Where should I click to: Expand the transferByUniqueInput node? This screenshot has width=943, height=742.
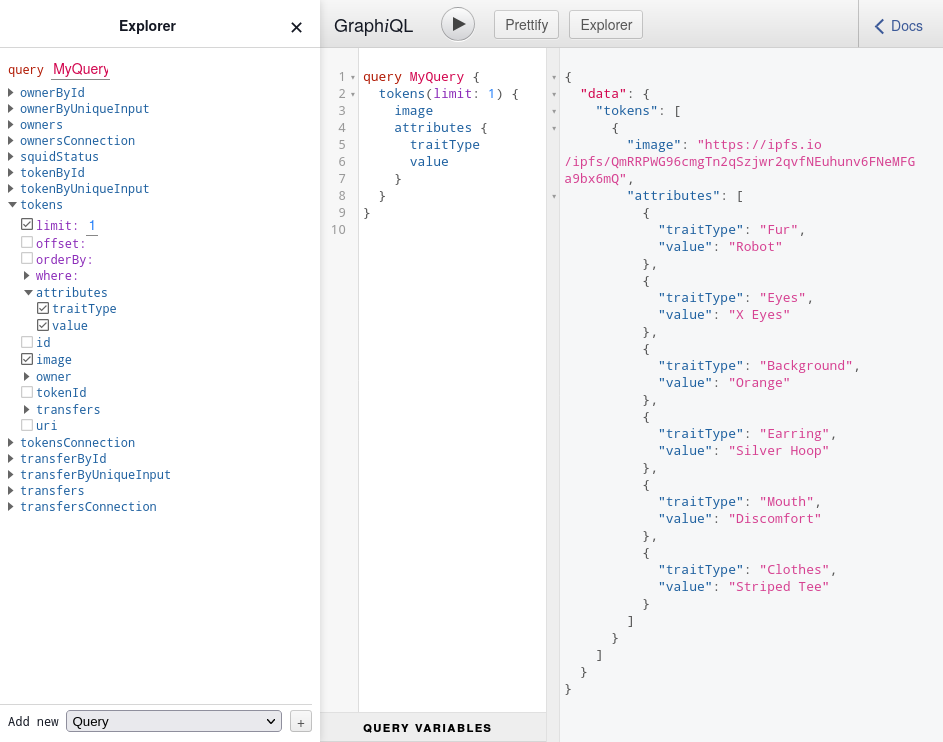[x=11, y=474]
